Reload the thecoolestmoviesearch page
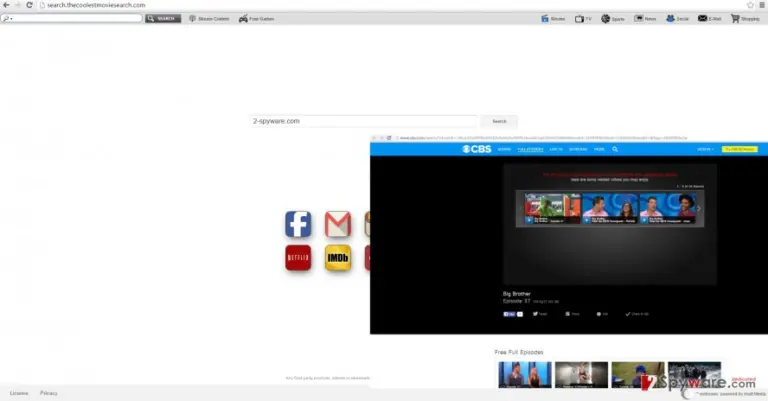Image resolution: width=768 pixels, height=401 pixels. coord(29,5)
